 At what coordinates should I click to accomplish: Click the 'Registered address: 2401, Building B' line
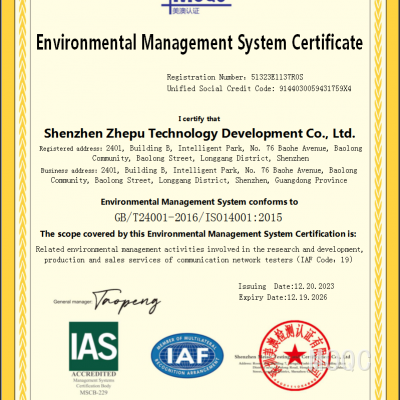pos(201,148)
